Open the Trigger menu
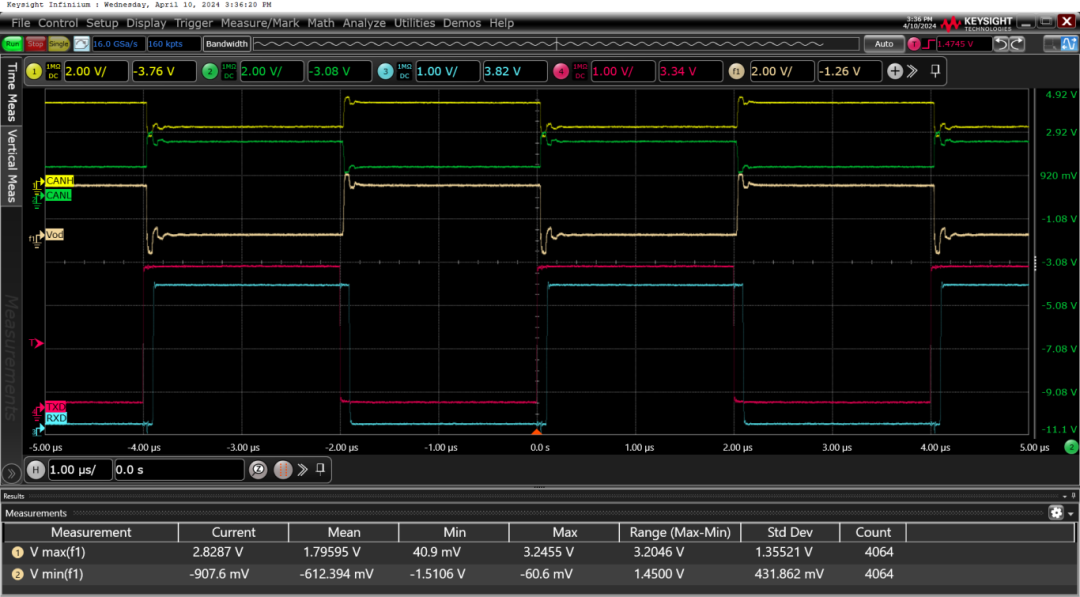 193,22
